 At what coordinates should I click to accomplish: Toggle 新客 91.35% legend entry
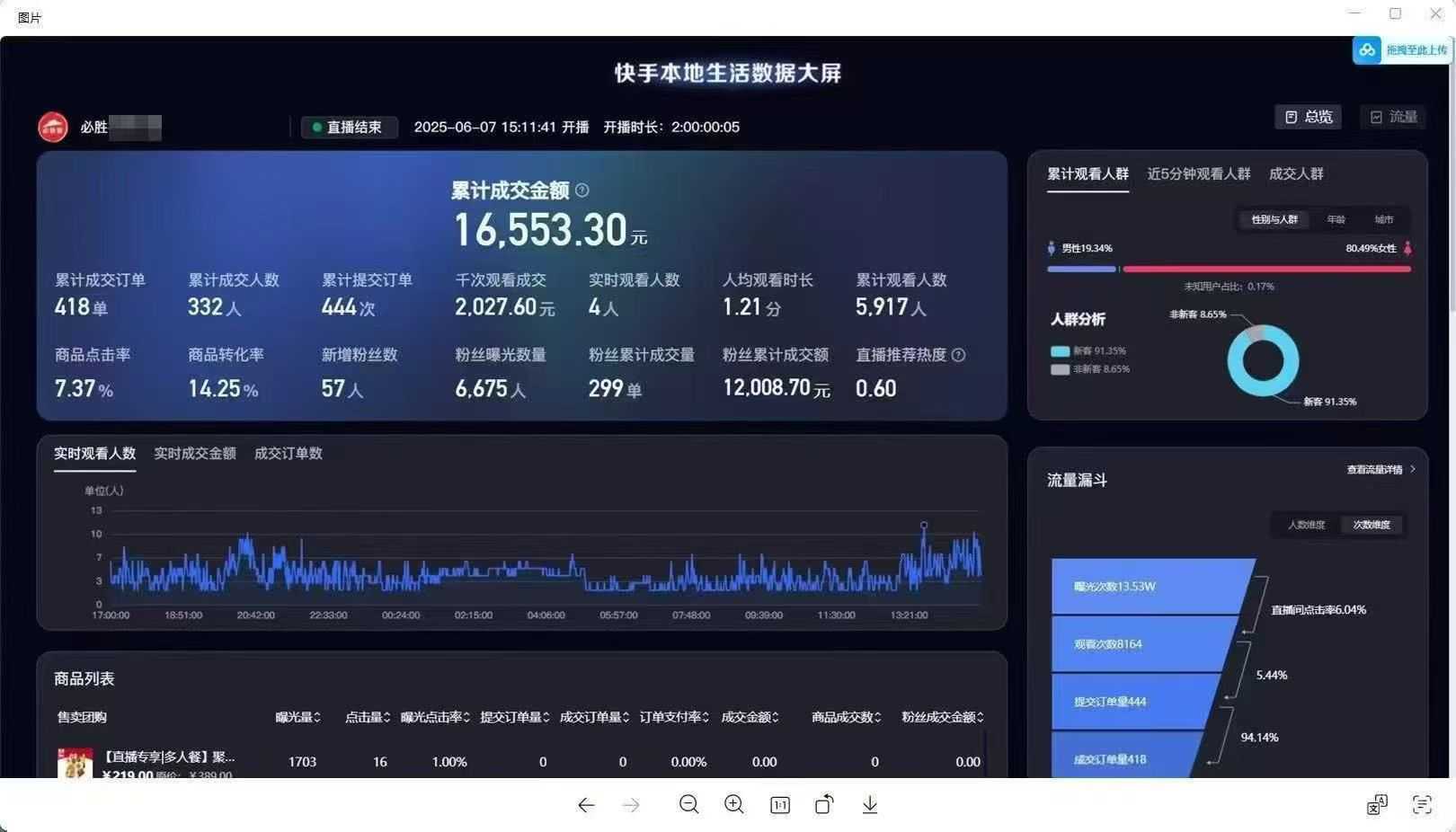coord(1088,351)
